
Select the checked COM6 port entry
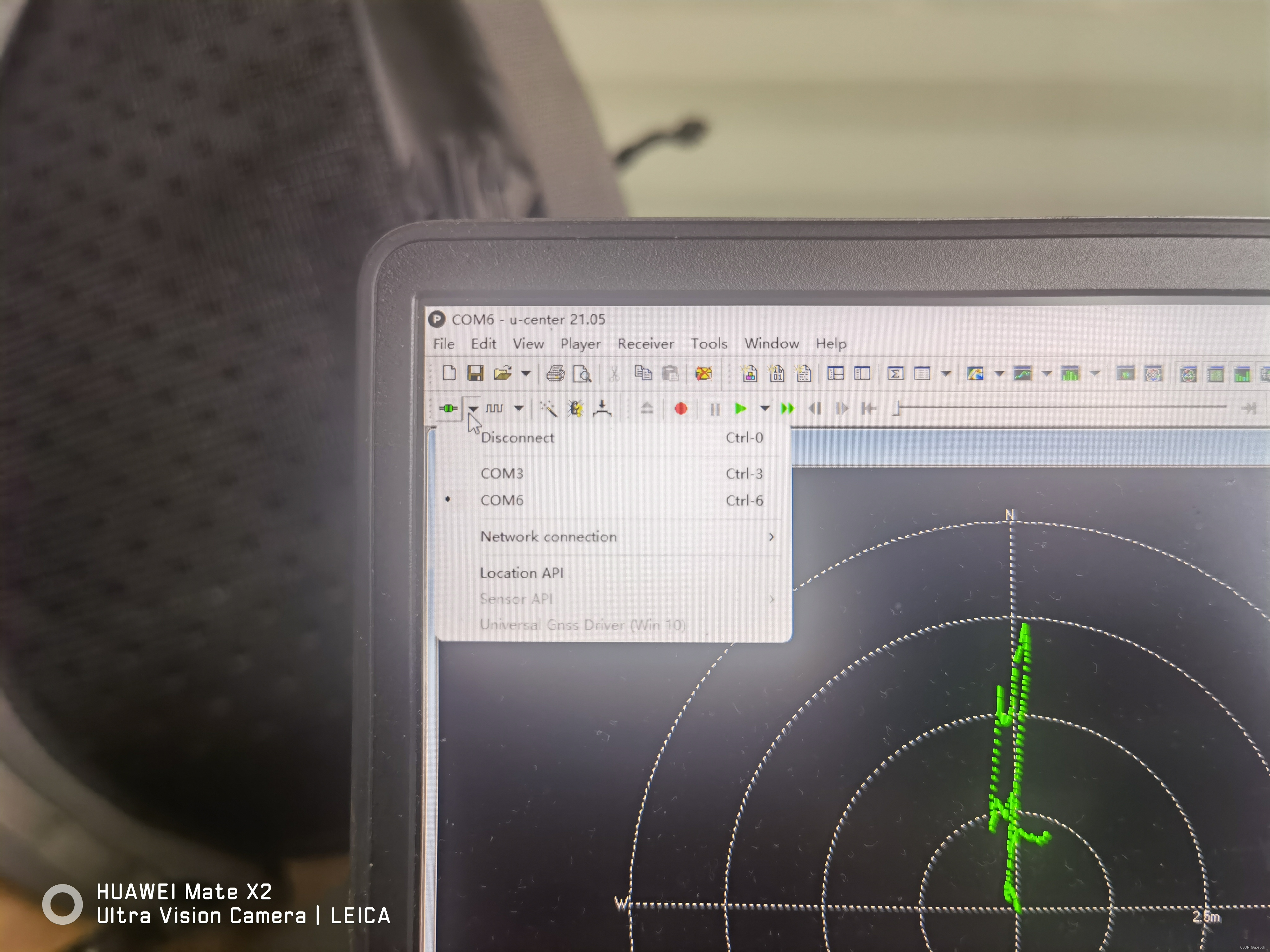point(613,500)
